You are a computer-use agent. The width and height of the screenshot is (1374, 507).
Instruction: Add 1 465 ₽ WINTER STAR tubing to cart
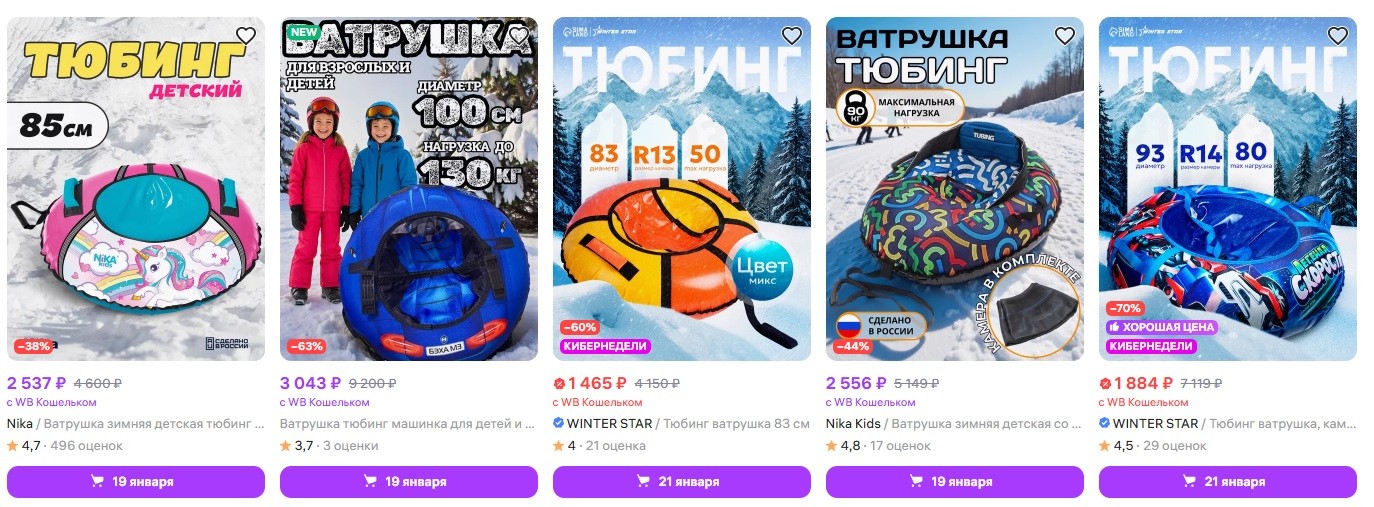682,482
